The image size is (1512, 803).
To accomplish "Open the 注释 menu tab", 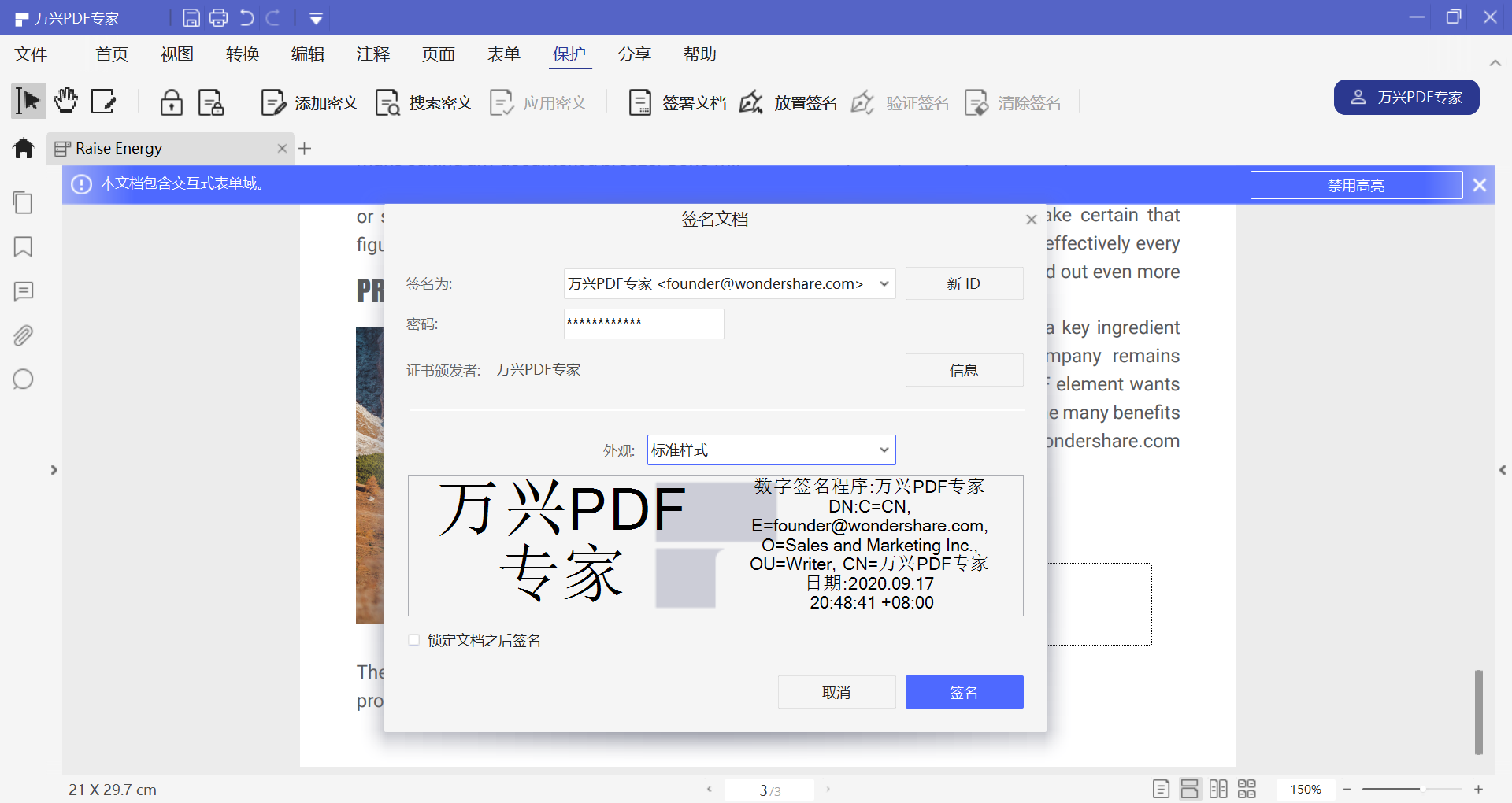I will (372, 54).
